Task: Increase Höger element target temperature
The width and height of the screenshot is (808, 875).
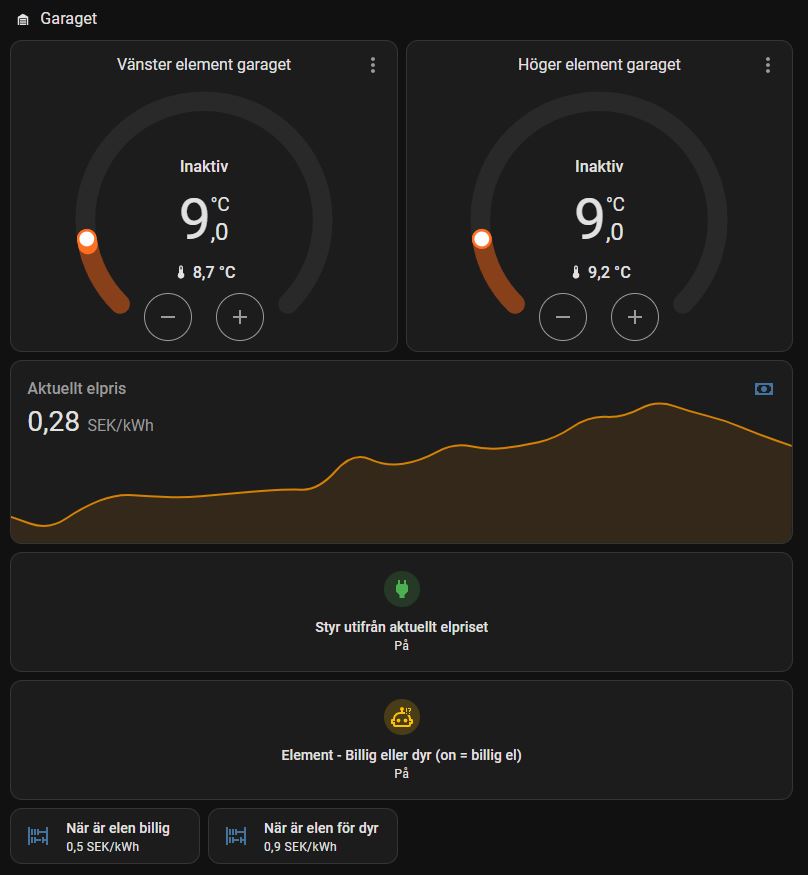Action: point(635,317)
